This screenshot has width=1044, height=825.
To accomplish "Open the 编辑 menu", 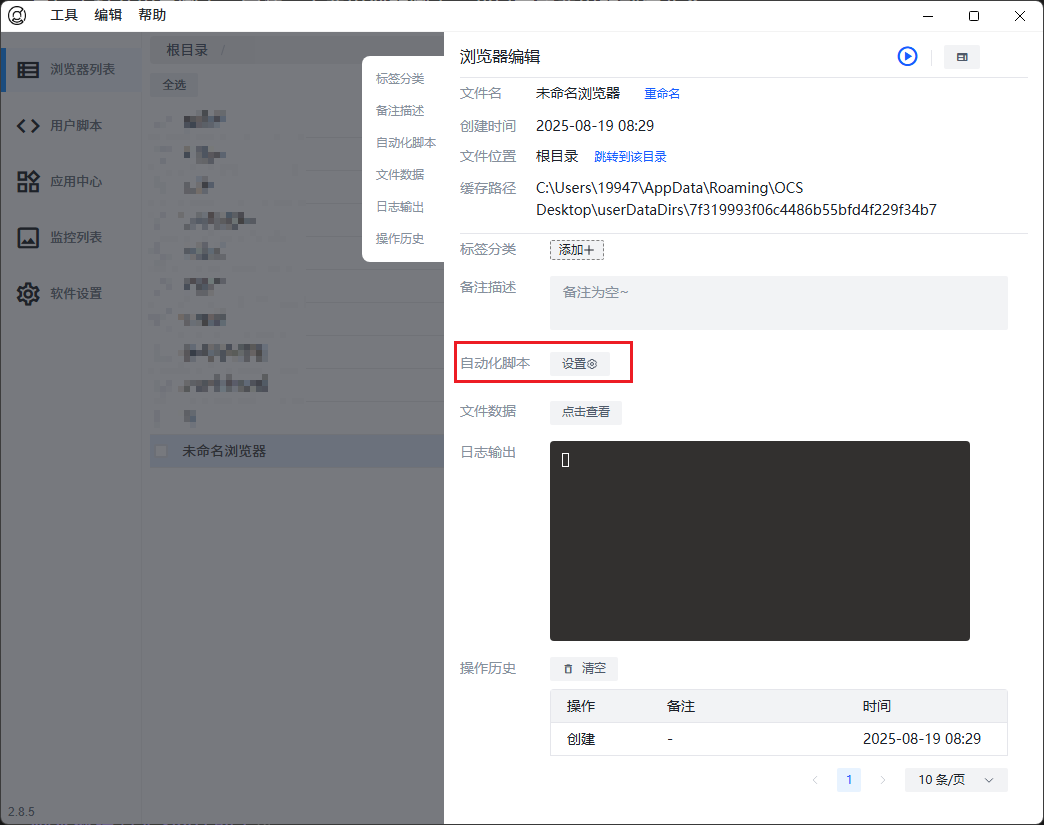I will tap(108, 16).
